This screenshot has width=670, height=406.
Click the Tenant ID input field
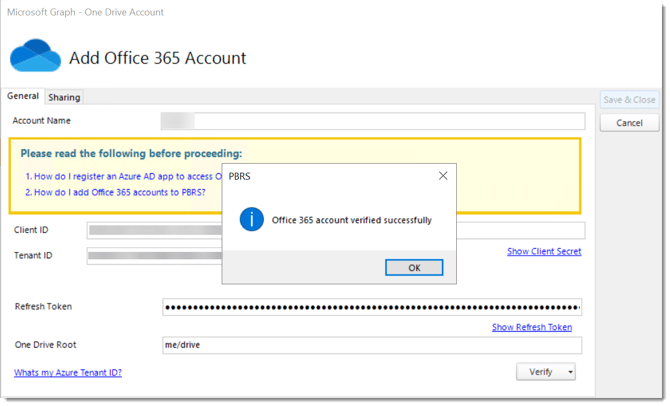(x=154, y=256)
